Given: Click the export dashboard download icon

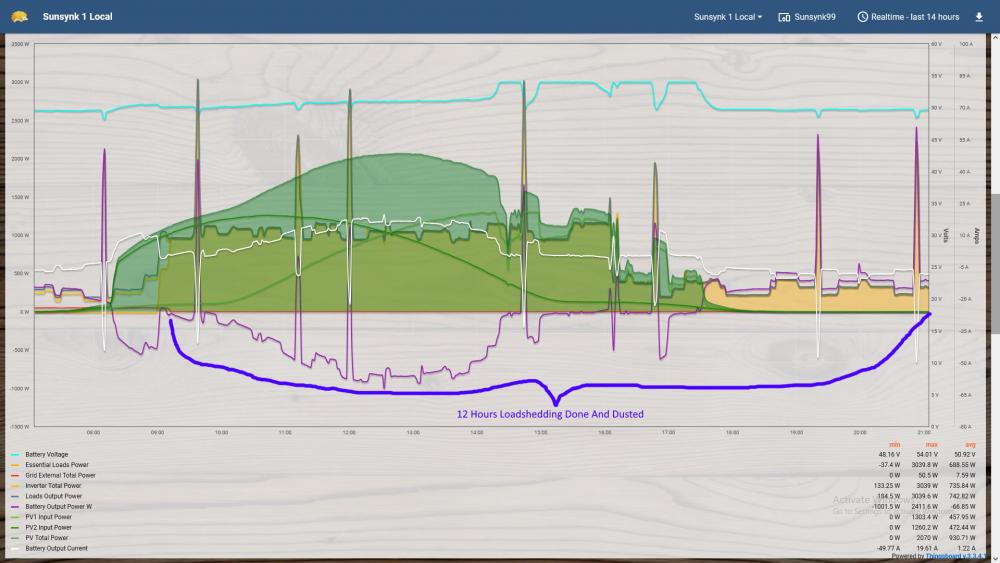Looking at the screenshot, I should [979, 17].
